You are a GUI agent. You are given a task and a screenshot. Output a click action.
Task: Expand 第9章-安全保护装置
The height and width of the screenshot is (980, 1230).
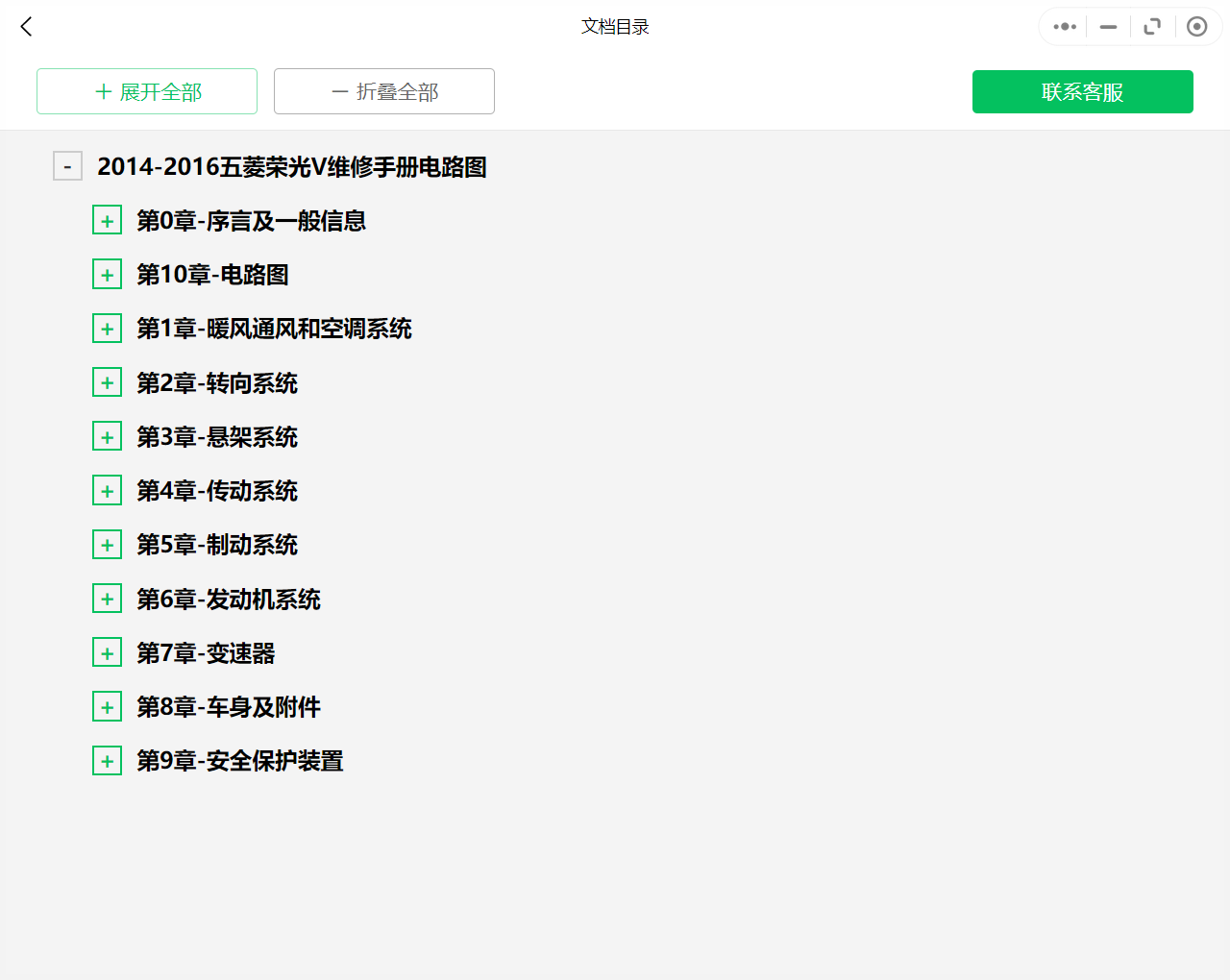click(x=107, y=759)
